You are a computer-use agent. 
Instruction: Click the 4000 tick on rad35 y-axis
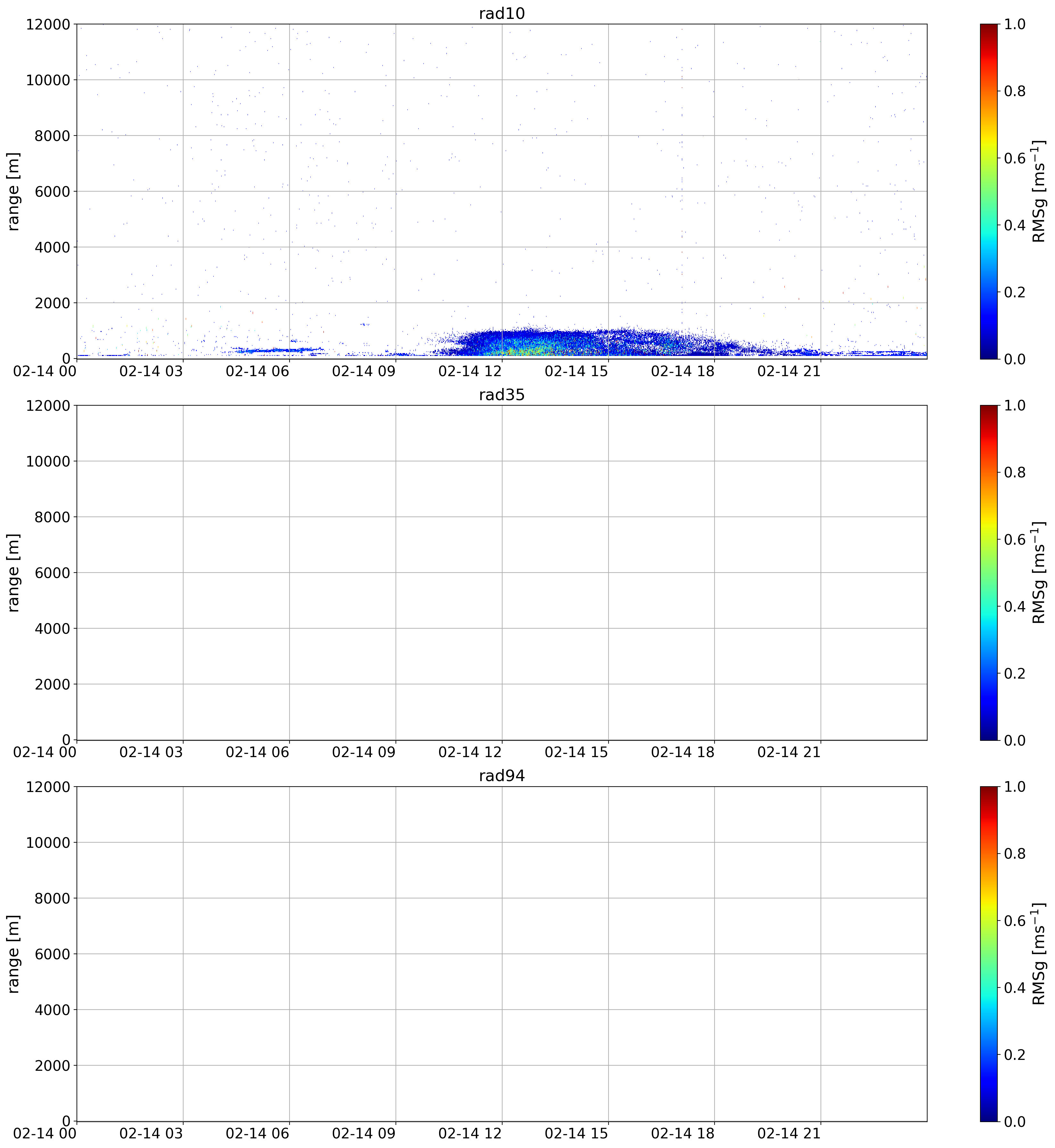tap(52, 628)
